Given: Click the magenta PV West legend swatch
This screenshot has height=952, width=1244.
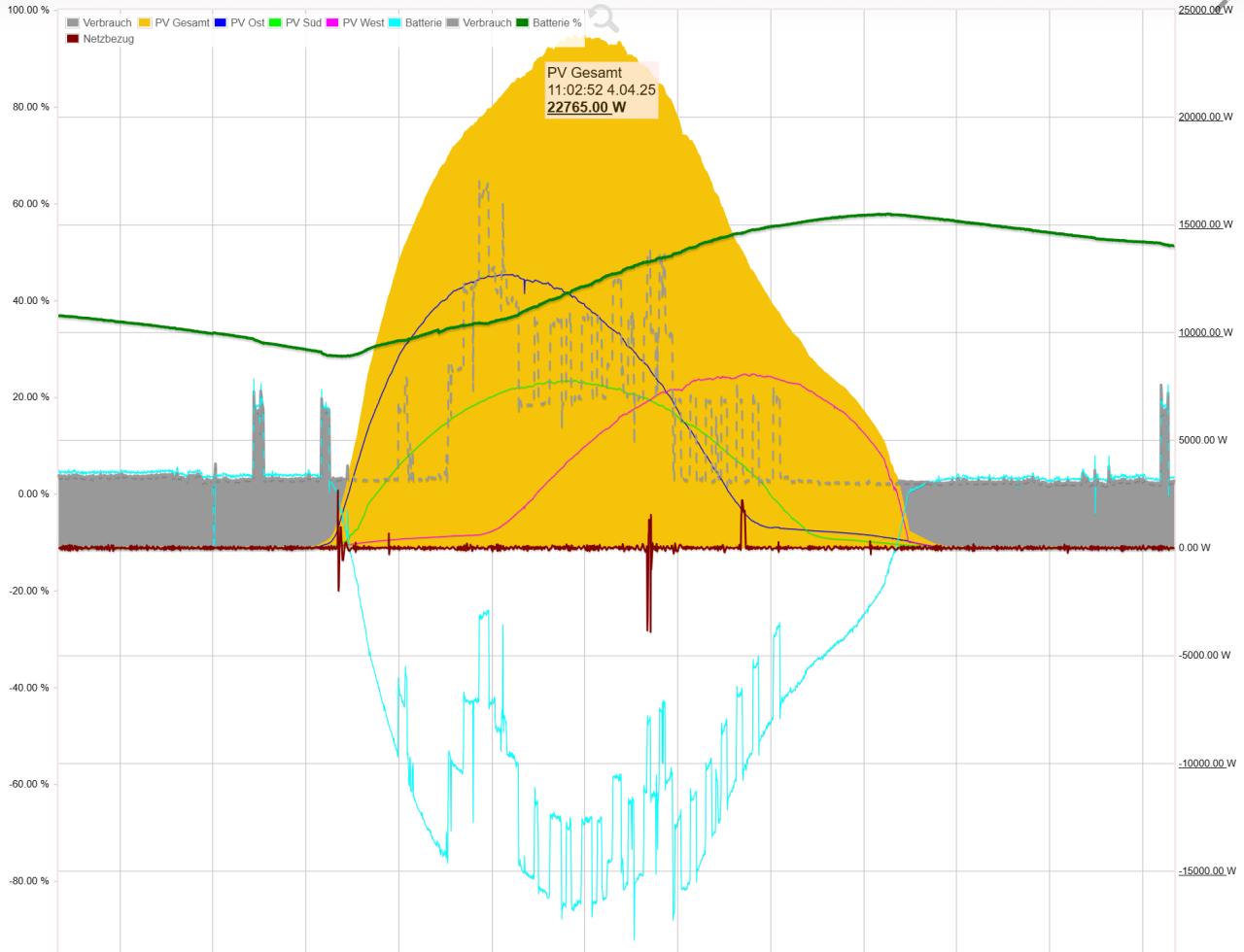Looking at the screenshot, I should coord(333,23).
